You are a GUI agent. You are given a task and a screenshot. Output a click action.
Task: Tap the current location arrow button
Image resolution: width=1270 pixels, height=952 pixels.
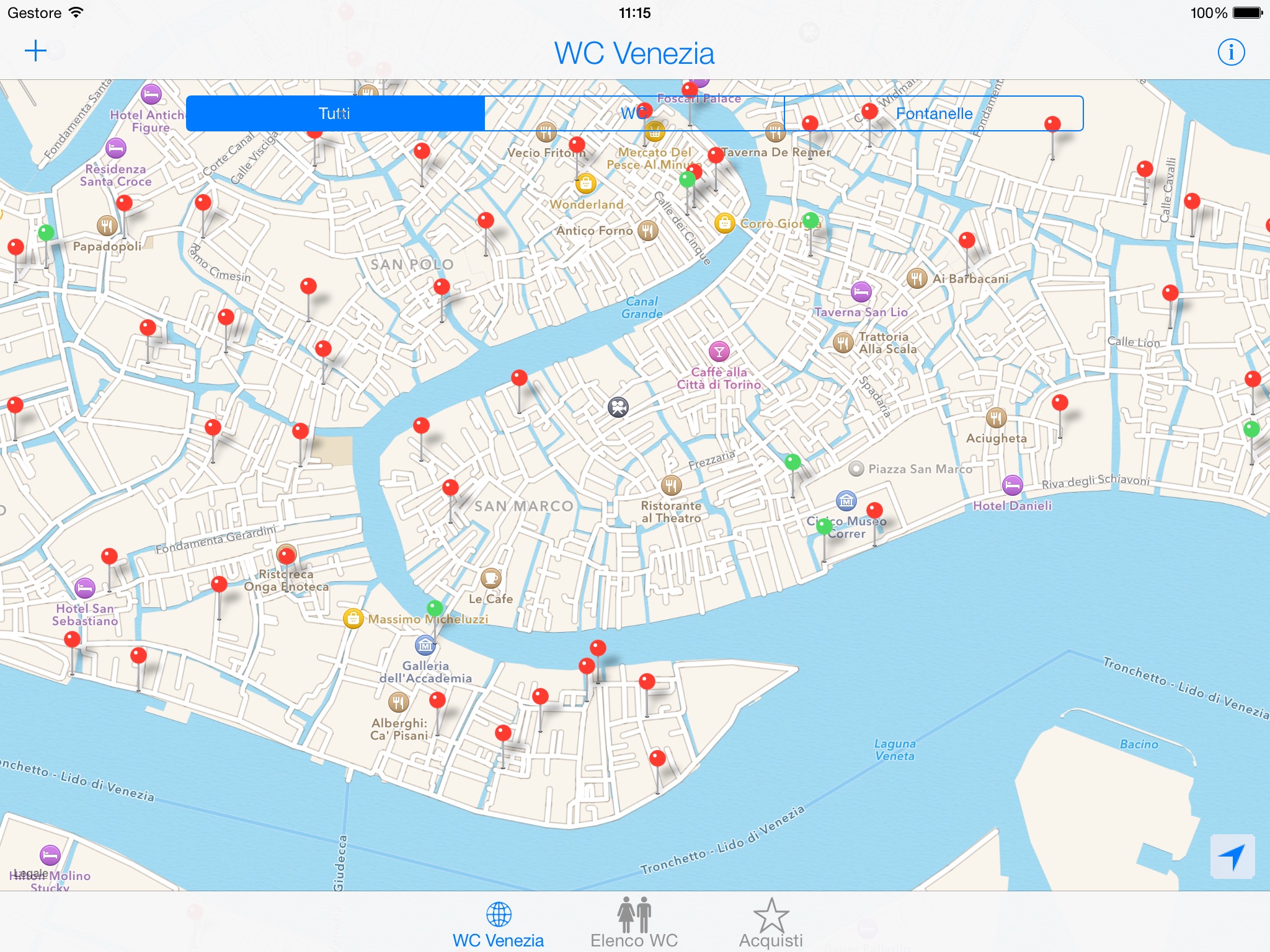click(1232, 857)
